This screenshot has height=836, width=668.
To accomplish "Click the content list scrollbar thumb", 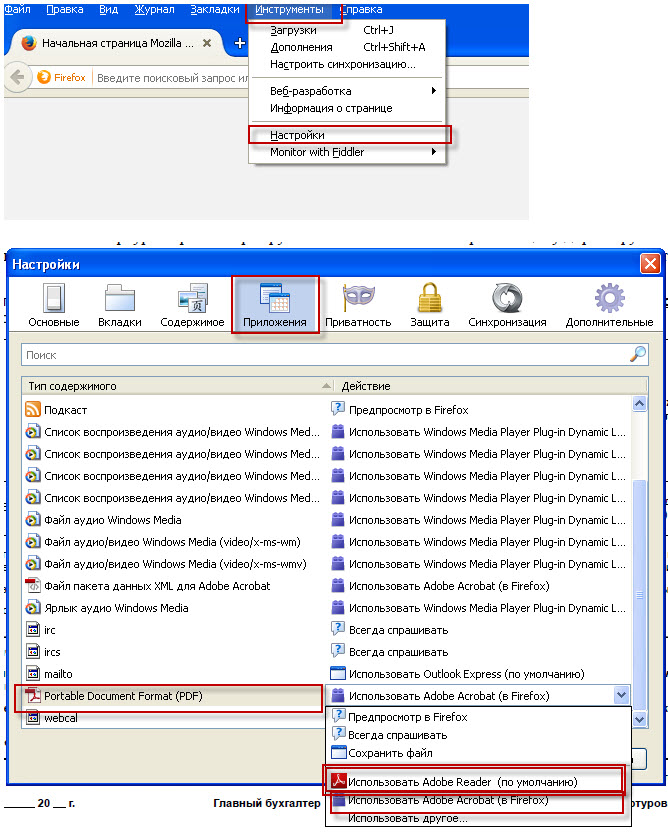I will tap(639, 594).
